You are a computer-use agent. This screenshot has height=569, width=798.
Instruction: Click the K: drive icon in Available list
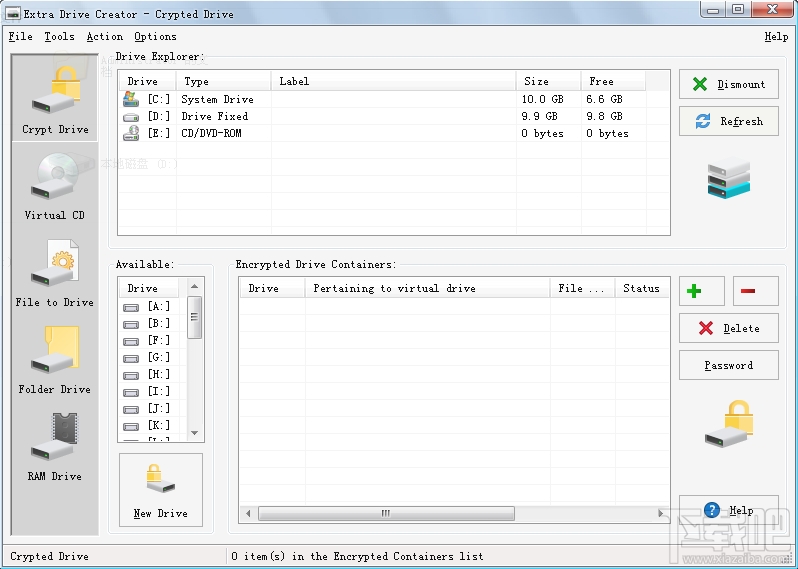(131, 426)
